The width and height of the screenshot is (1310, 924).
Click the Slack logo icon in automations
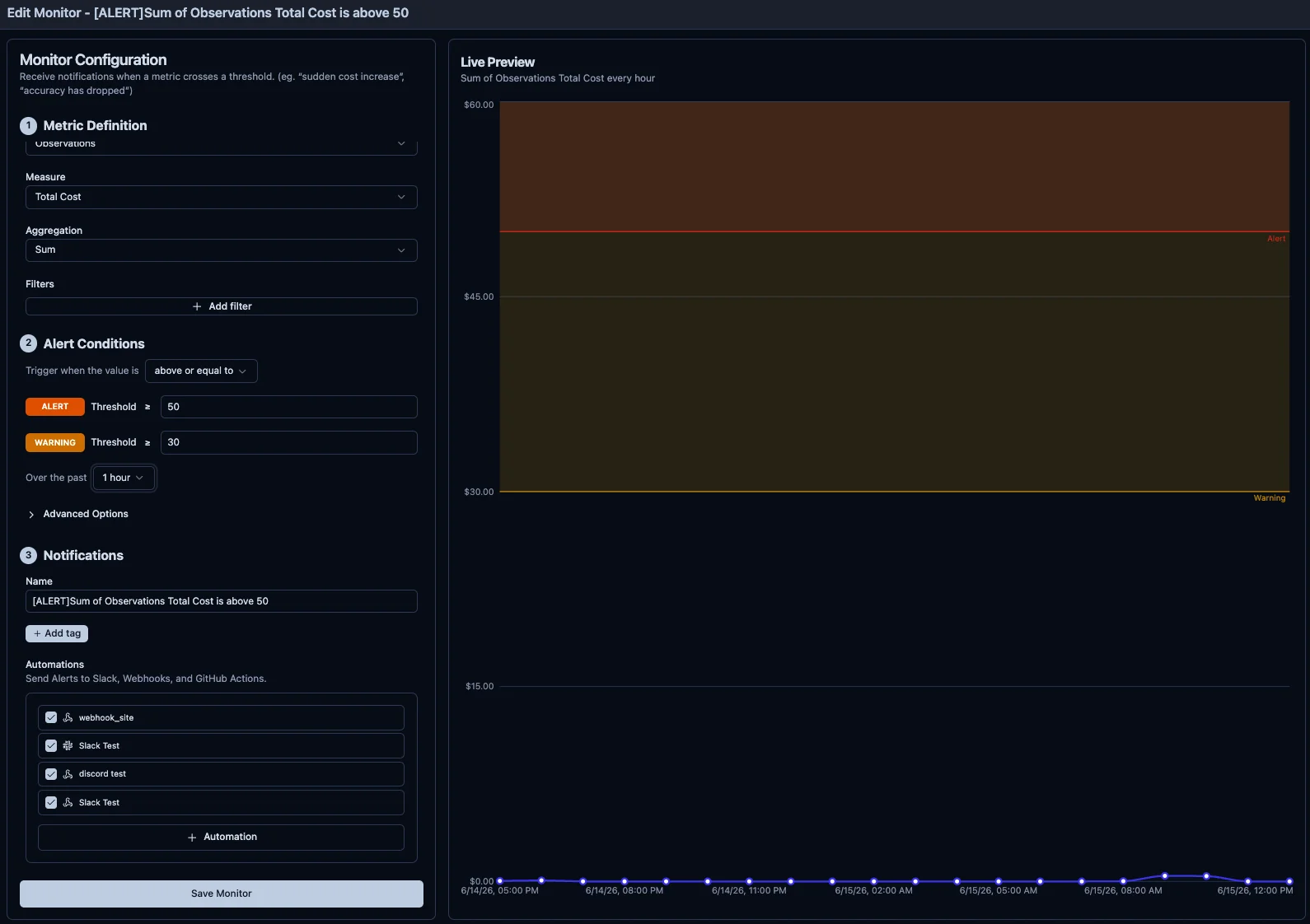(x=68, y=745)
